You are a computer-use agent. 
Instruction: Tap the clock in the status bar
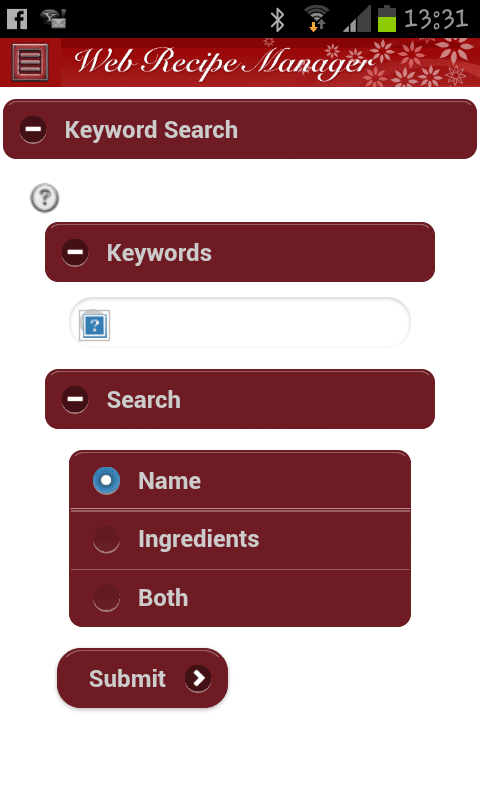(x=436, y=19)
